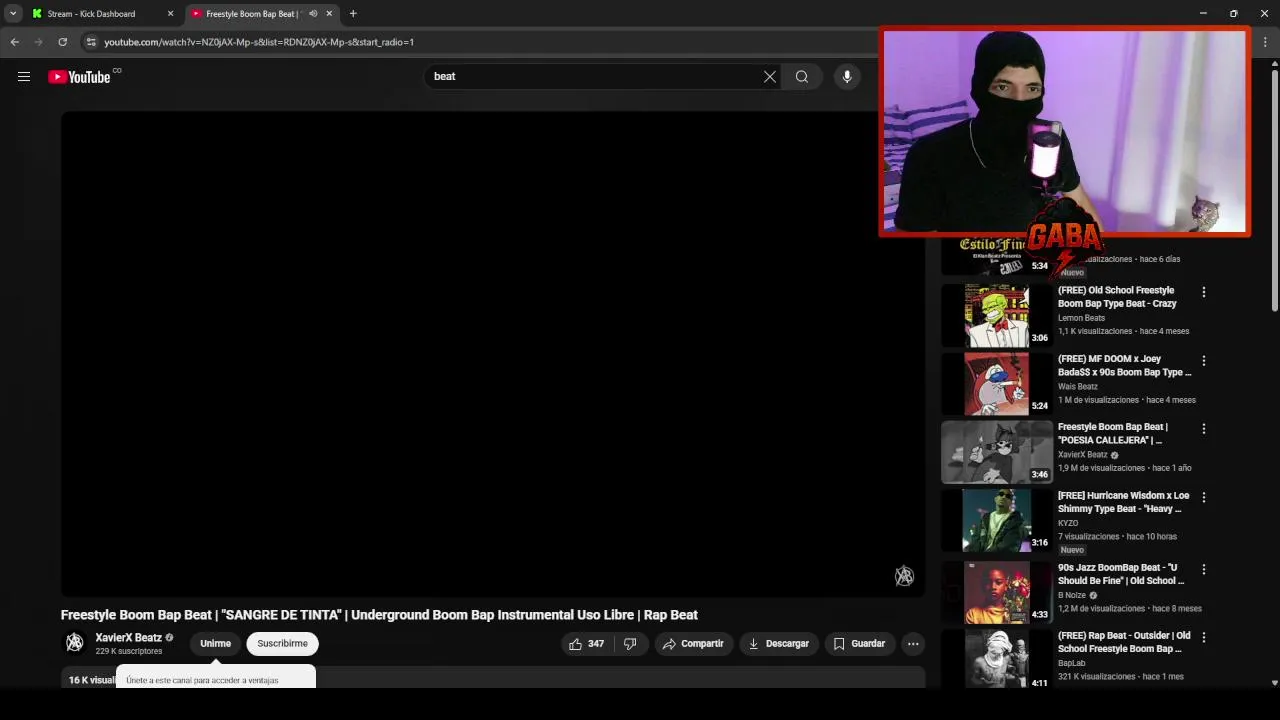This screenshot has width=1280, height=720.
Task: Like the video with thumbs up
Action: tap(586, 644)
